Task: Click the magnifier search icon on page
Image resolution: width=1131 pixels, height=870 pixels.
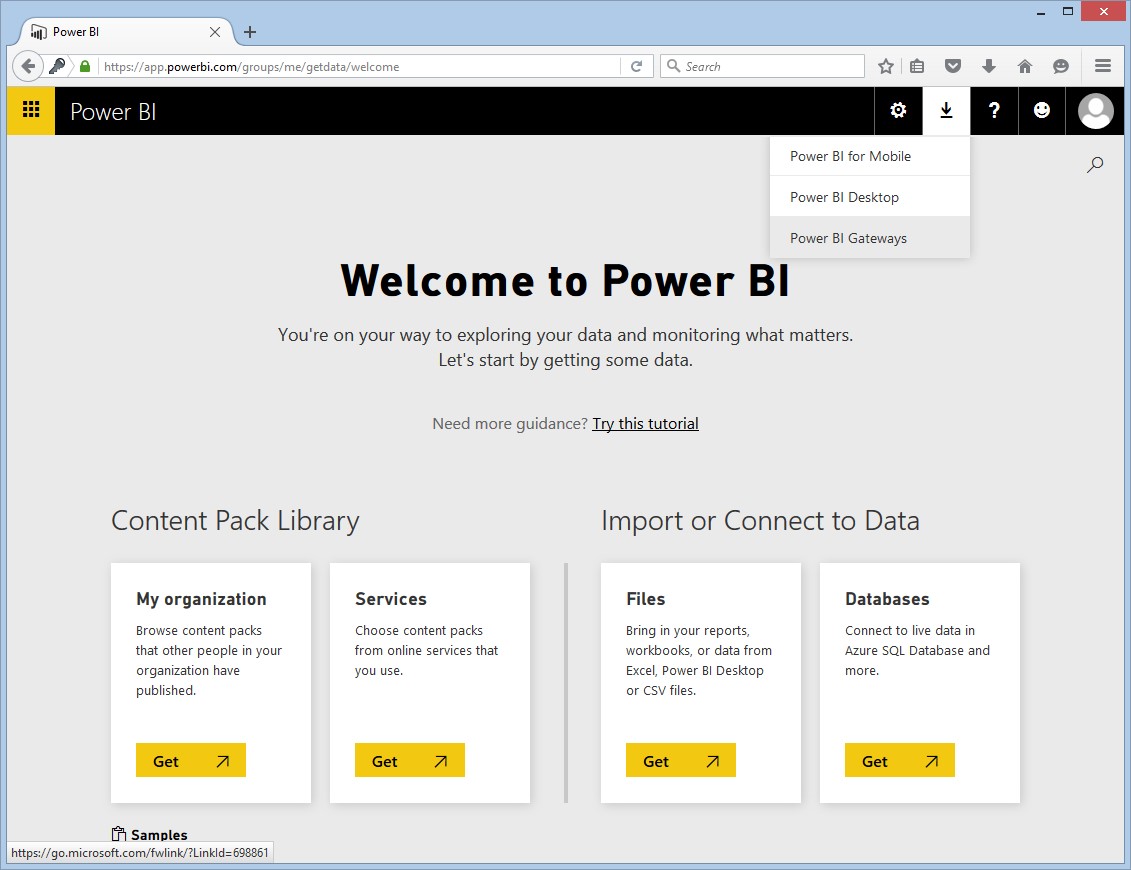Action: 1094,164
